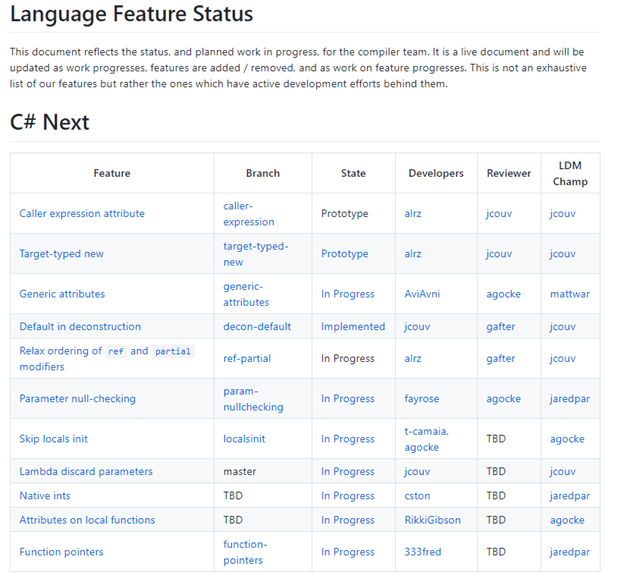The height and width of the screenshot is (585, 624).
Task: Open the Native ints feature link
Action: click(45, 495)
